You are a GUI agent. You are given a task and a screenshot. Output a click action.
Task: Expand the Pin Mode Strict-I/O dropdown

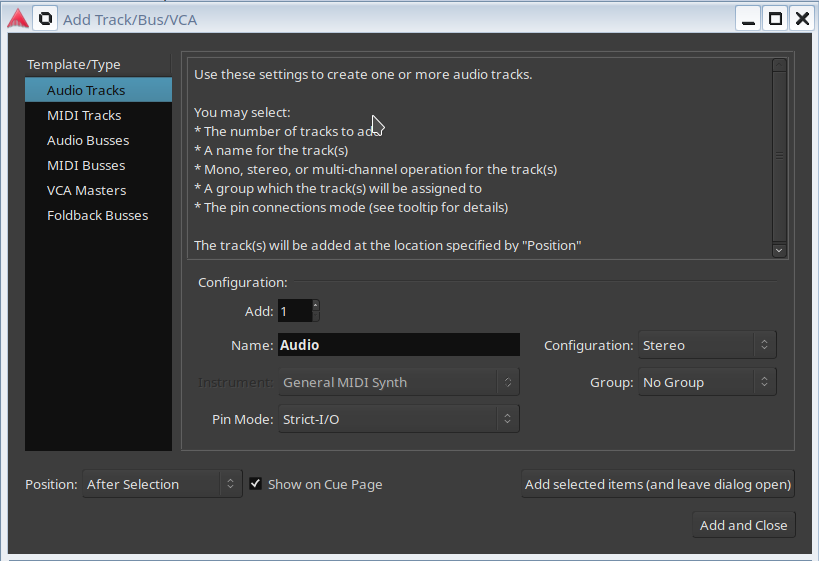pos(399,419)
